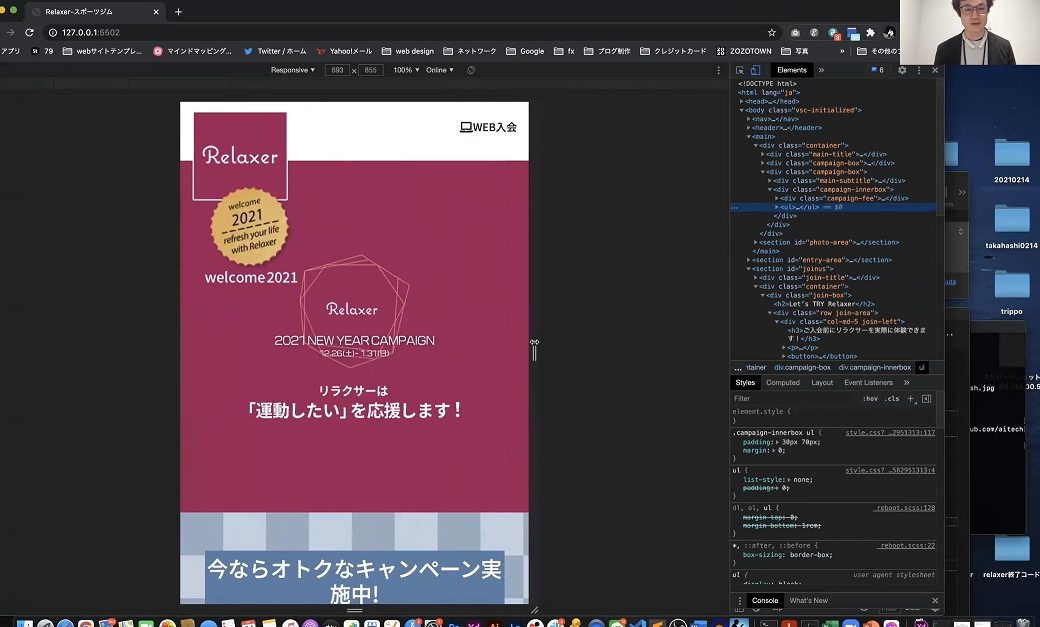1040x627 pixels.
Task: Click the go forward arrow in Chrome
Action: 10,32
